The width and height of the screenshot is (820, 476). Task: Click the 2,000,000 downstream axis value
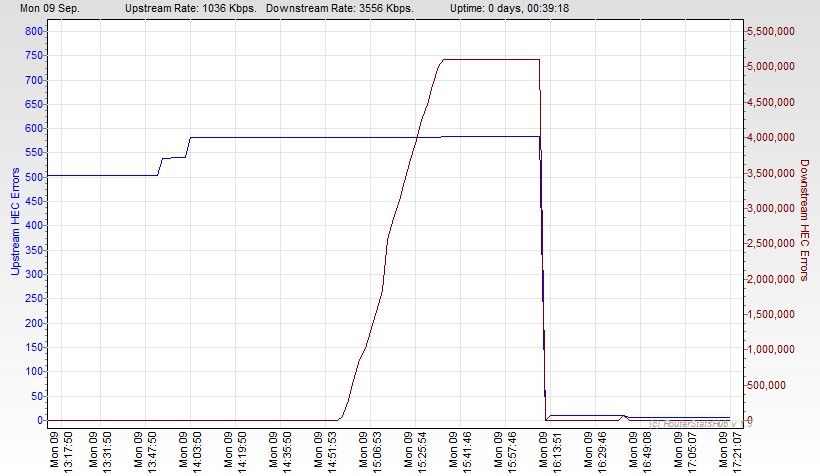(x=771, y=279)
